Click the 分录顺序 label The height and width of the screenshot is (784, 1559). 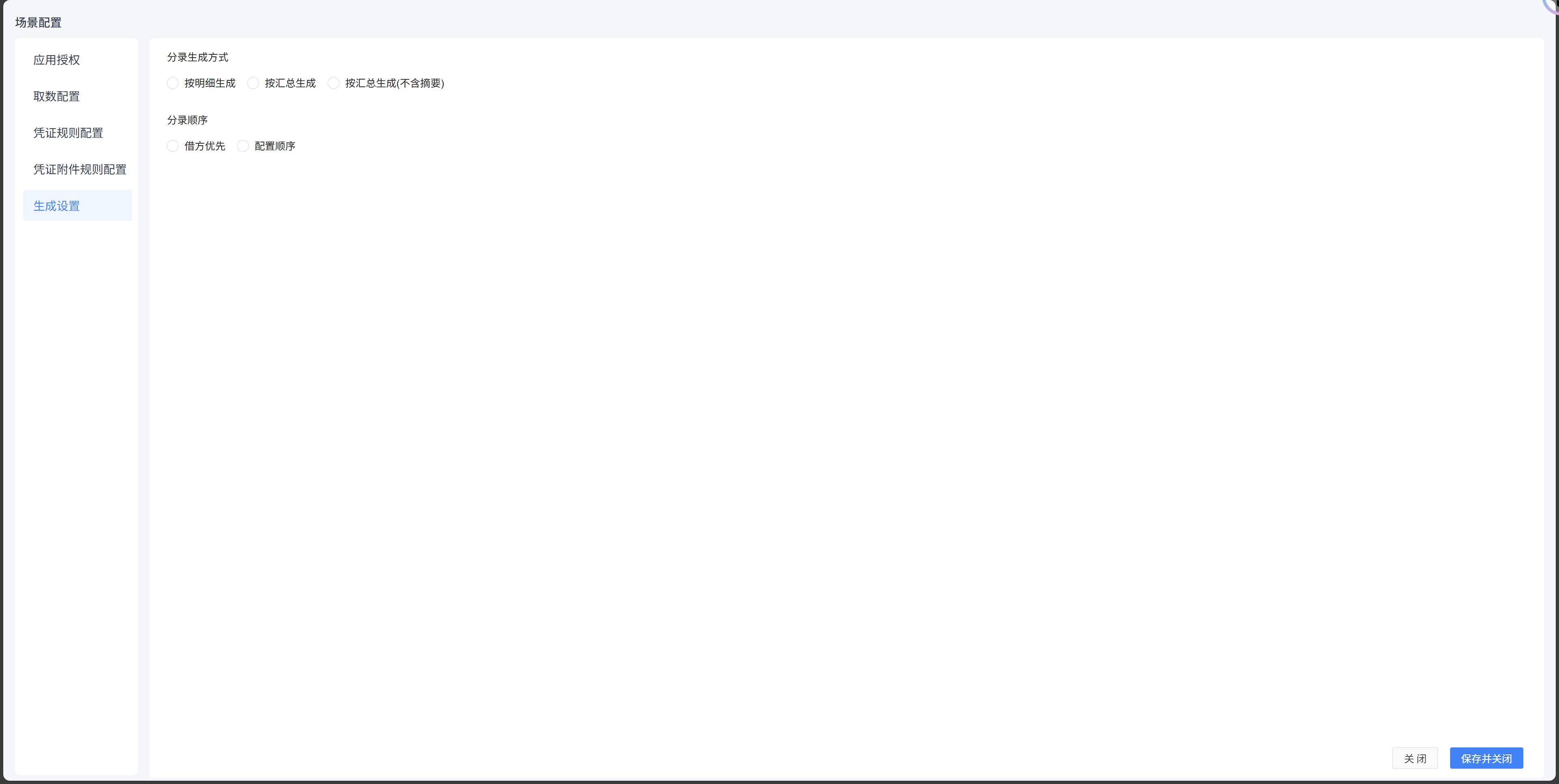click(188, 120)
